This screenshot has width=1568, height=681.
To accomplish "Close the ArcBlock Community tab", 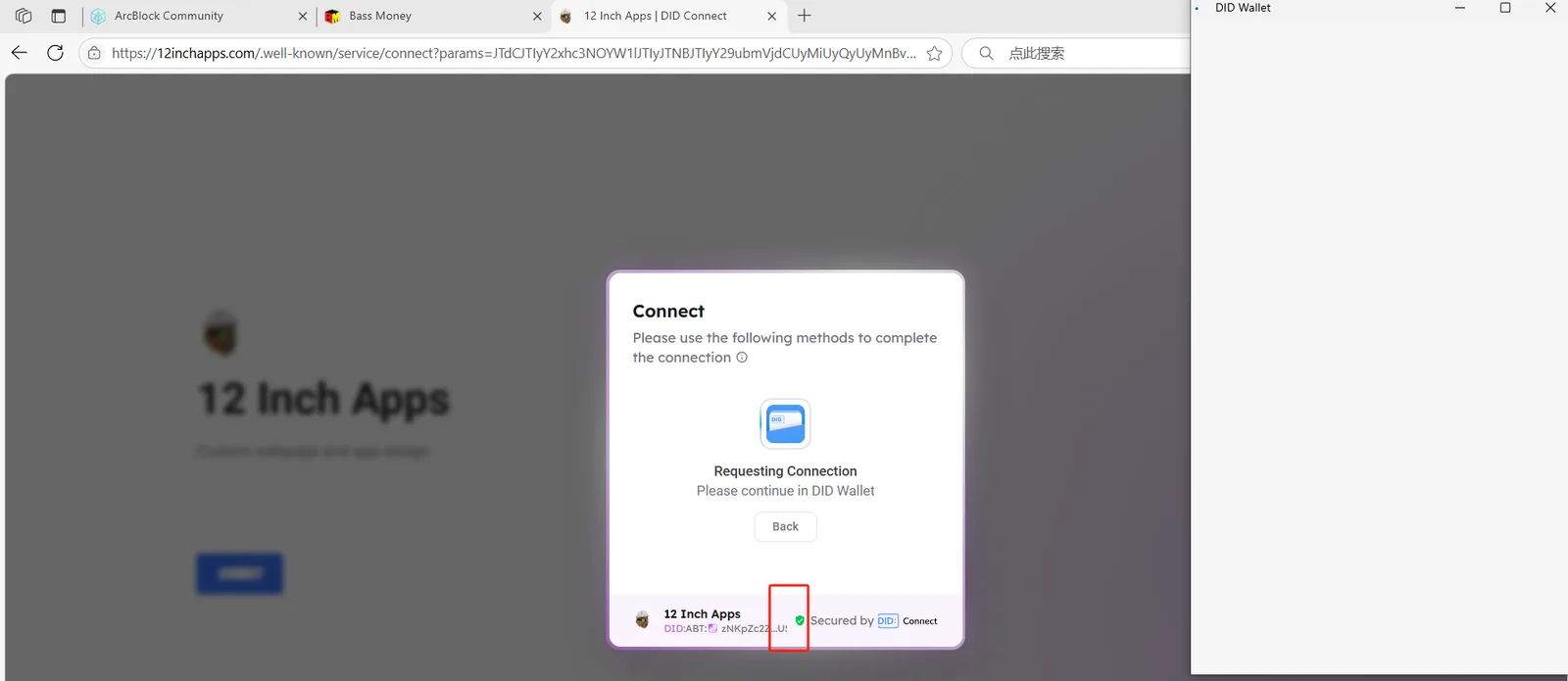I will pyautogui.click(x=302, y=16).
